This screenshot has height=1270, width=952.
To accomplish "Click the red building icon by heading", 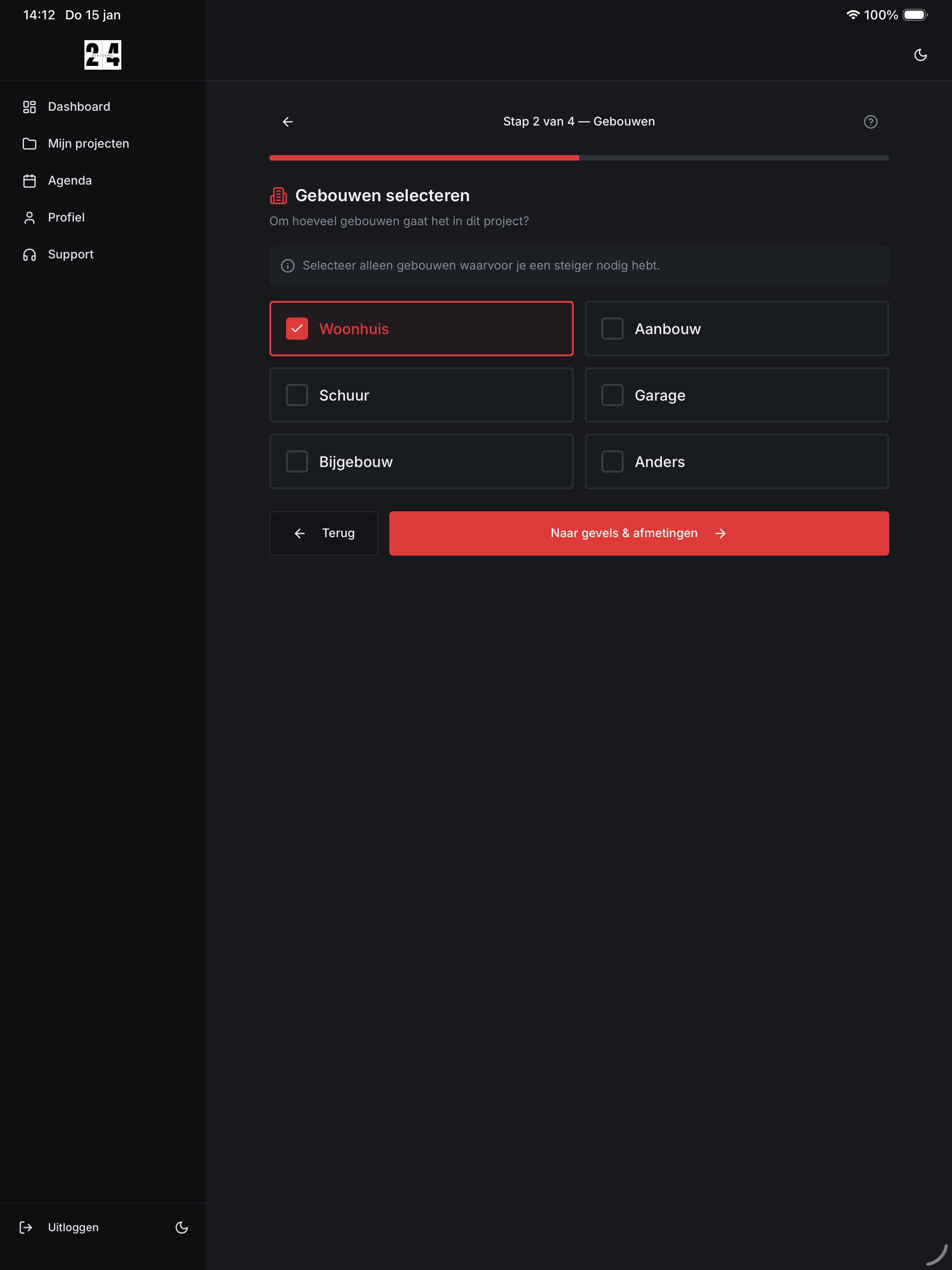I will tap(279, 196).
